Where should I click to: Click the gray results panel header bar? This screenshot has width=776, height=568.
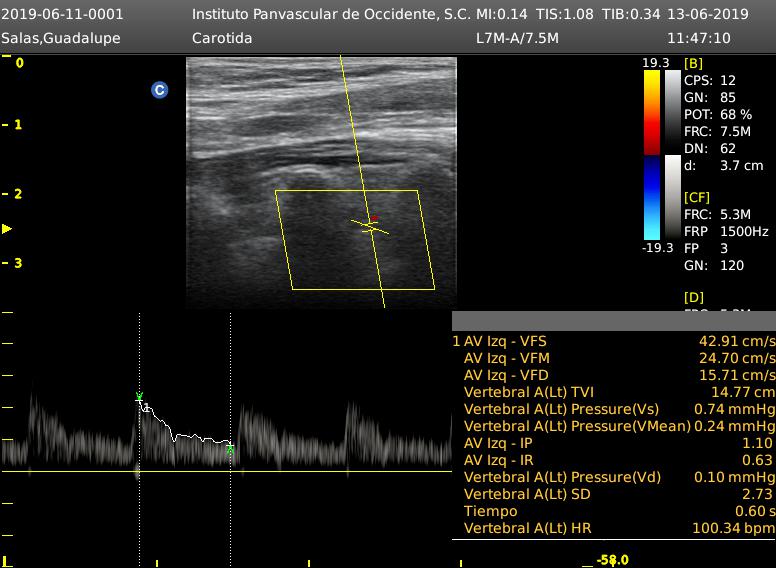point(613,321)
